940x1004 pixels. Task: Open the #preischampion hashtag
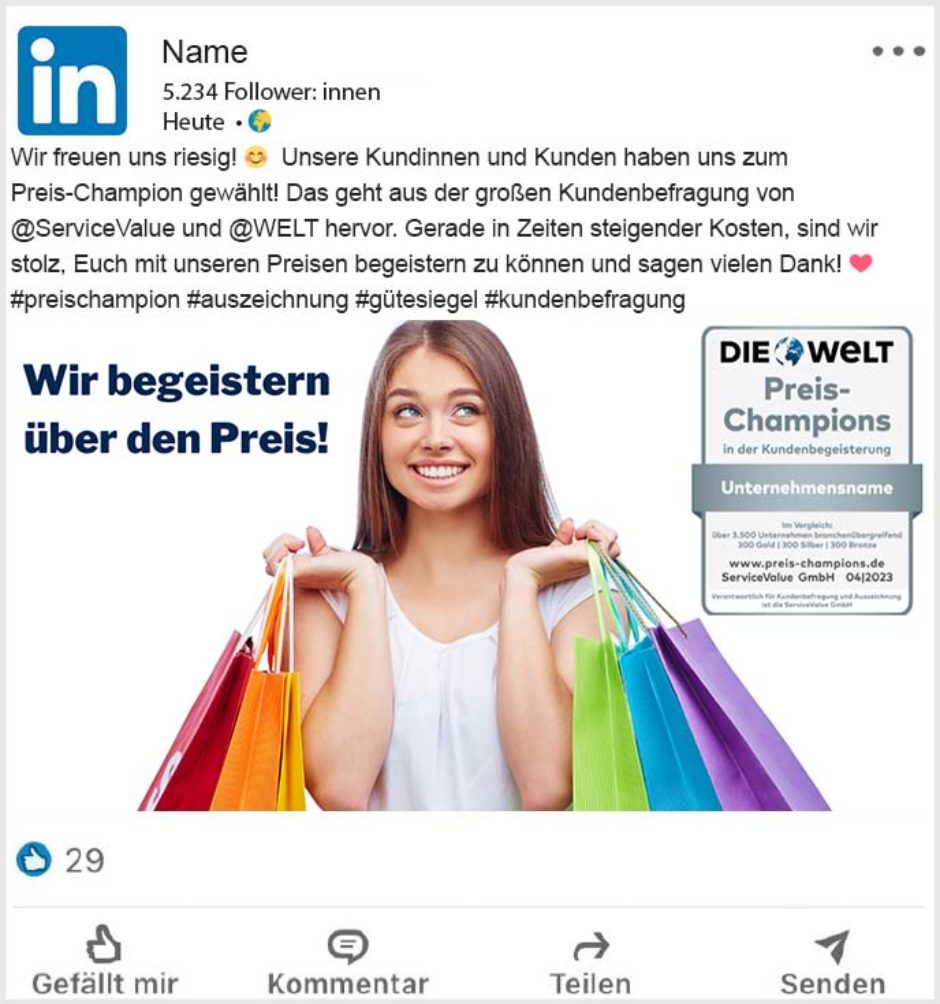tap(95, 300)
